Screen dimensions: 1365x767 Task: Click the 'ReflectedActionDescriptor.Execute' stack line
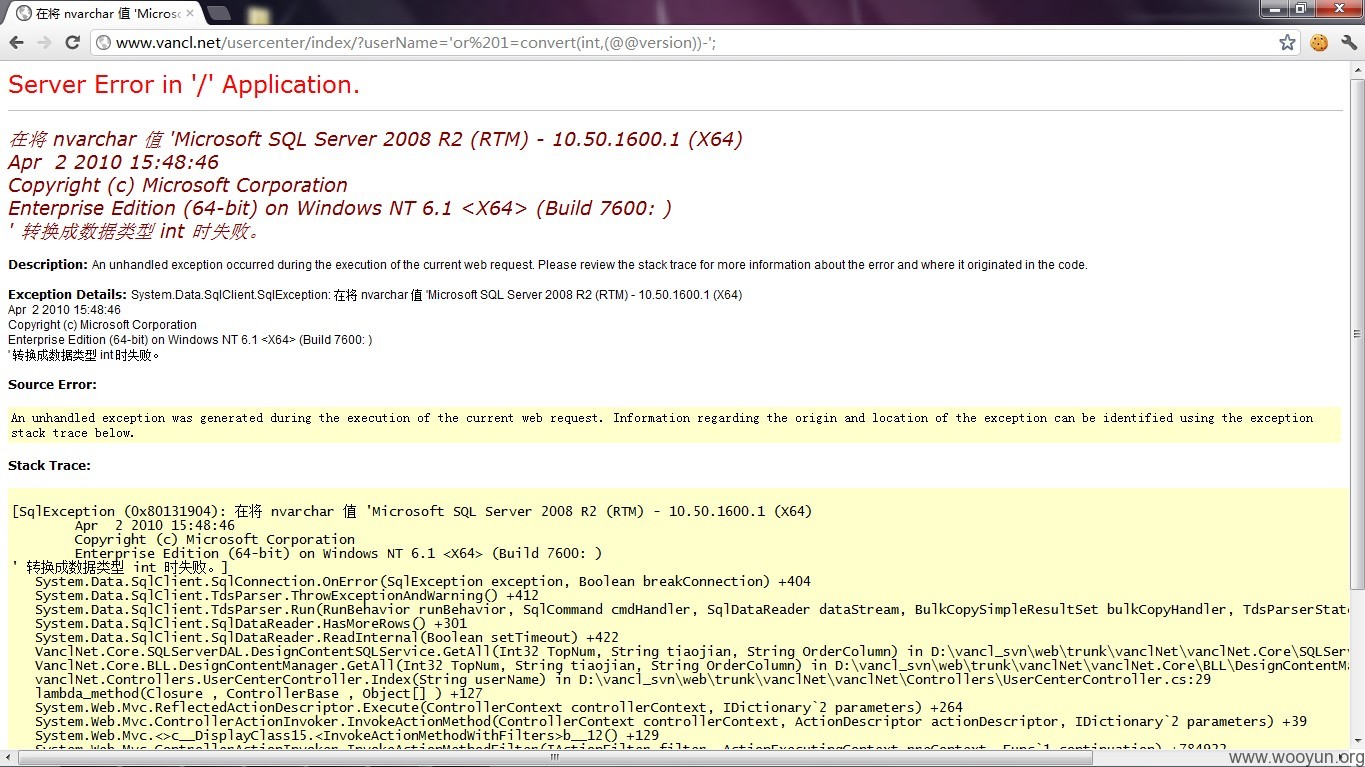tap(499, 707)
